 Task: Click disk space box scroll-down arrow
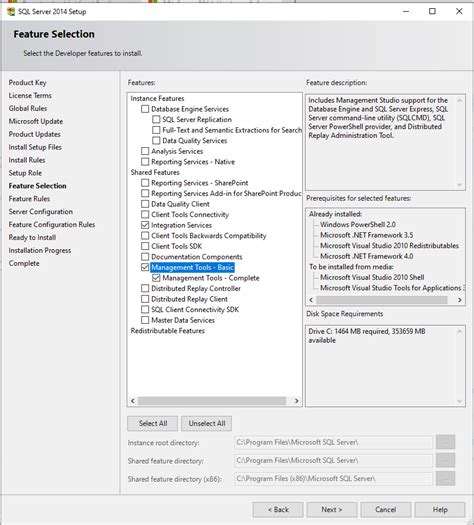(460, 401)
